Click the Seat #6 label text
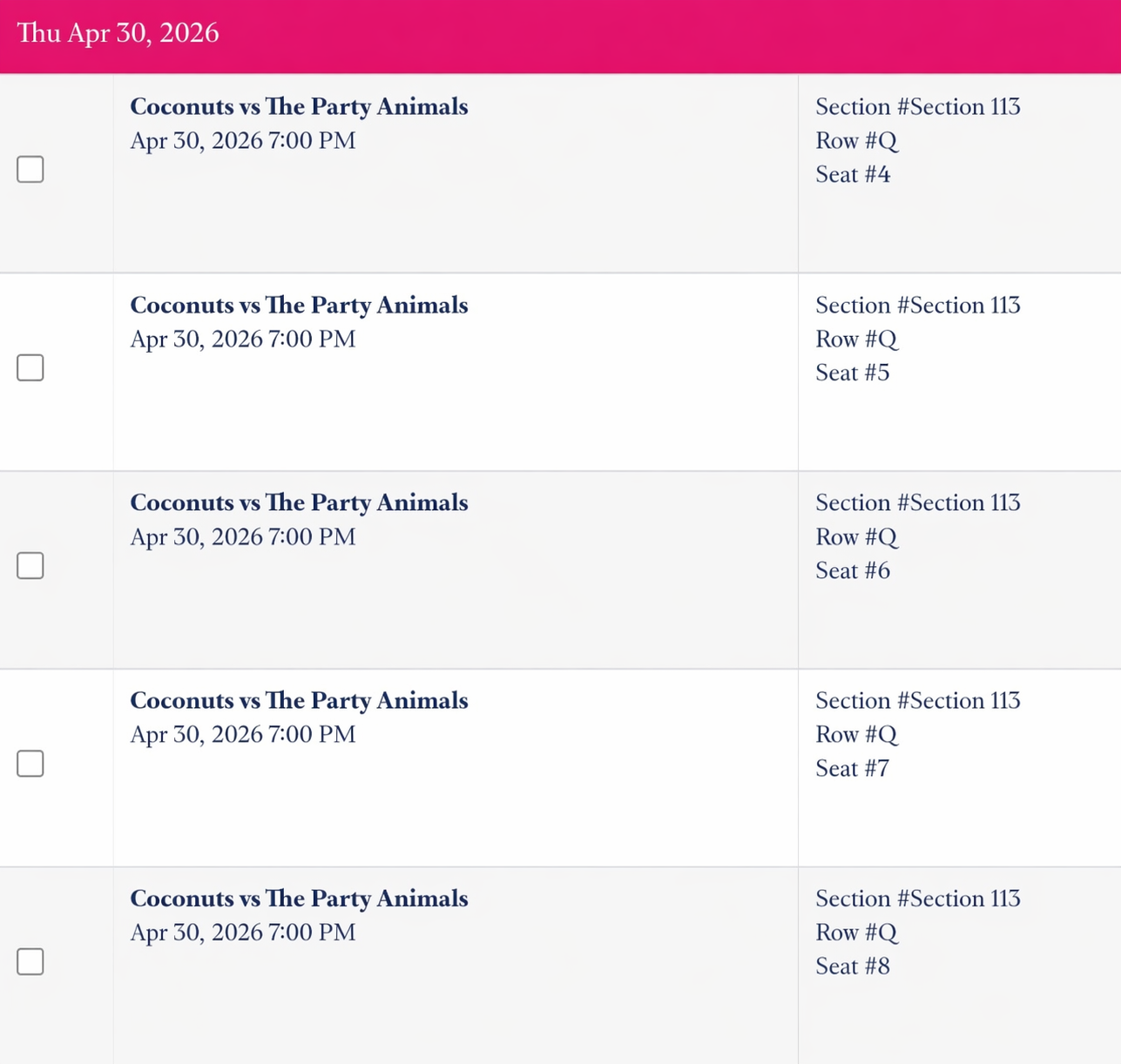The height and width of the screenshot is (1064, 1121). pos(853,570)
